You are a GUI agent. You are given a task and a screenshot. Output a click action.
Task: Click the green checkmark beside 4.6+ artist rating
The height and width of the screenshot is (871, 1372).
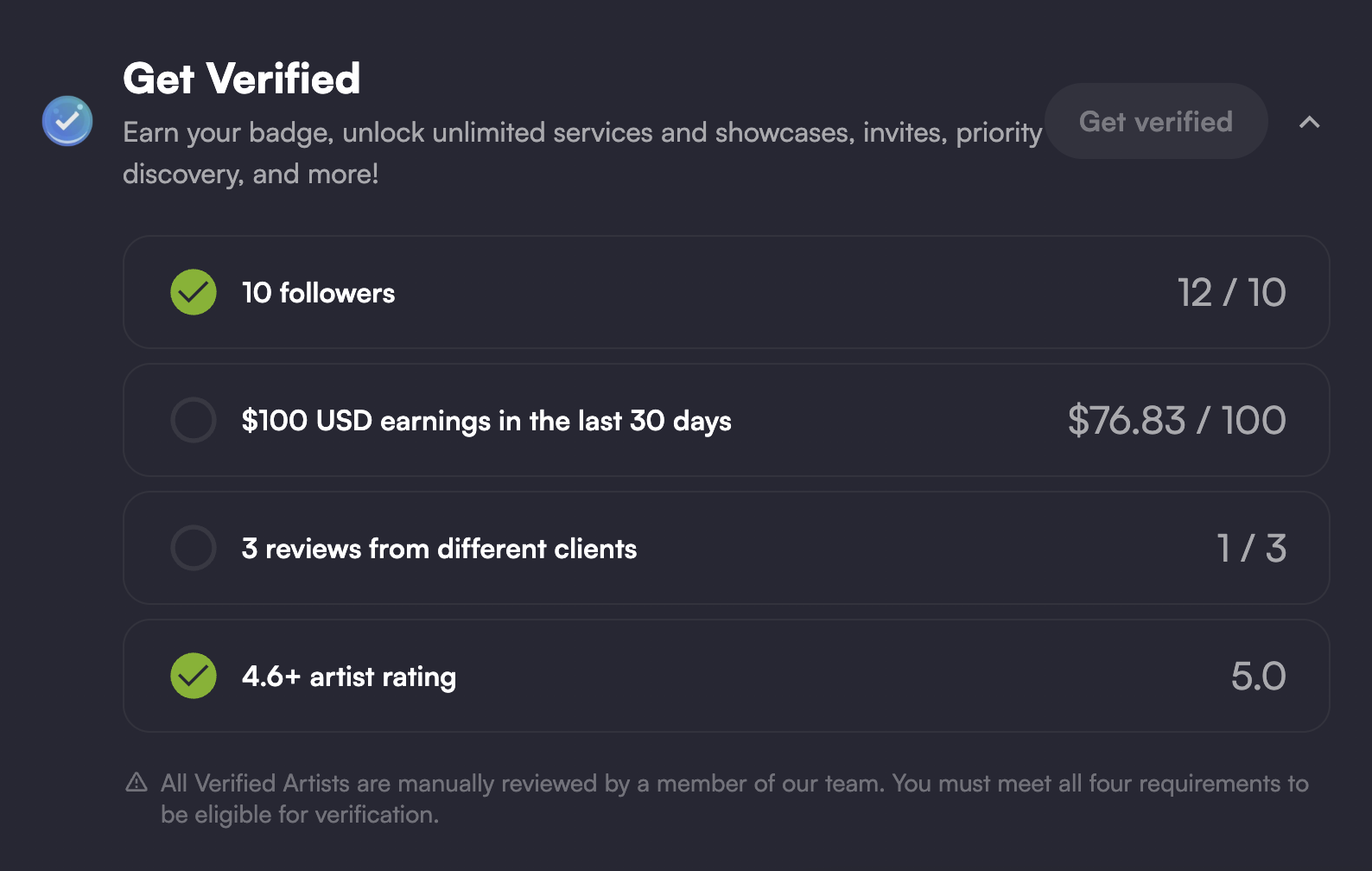click(x=194, y=676)
